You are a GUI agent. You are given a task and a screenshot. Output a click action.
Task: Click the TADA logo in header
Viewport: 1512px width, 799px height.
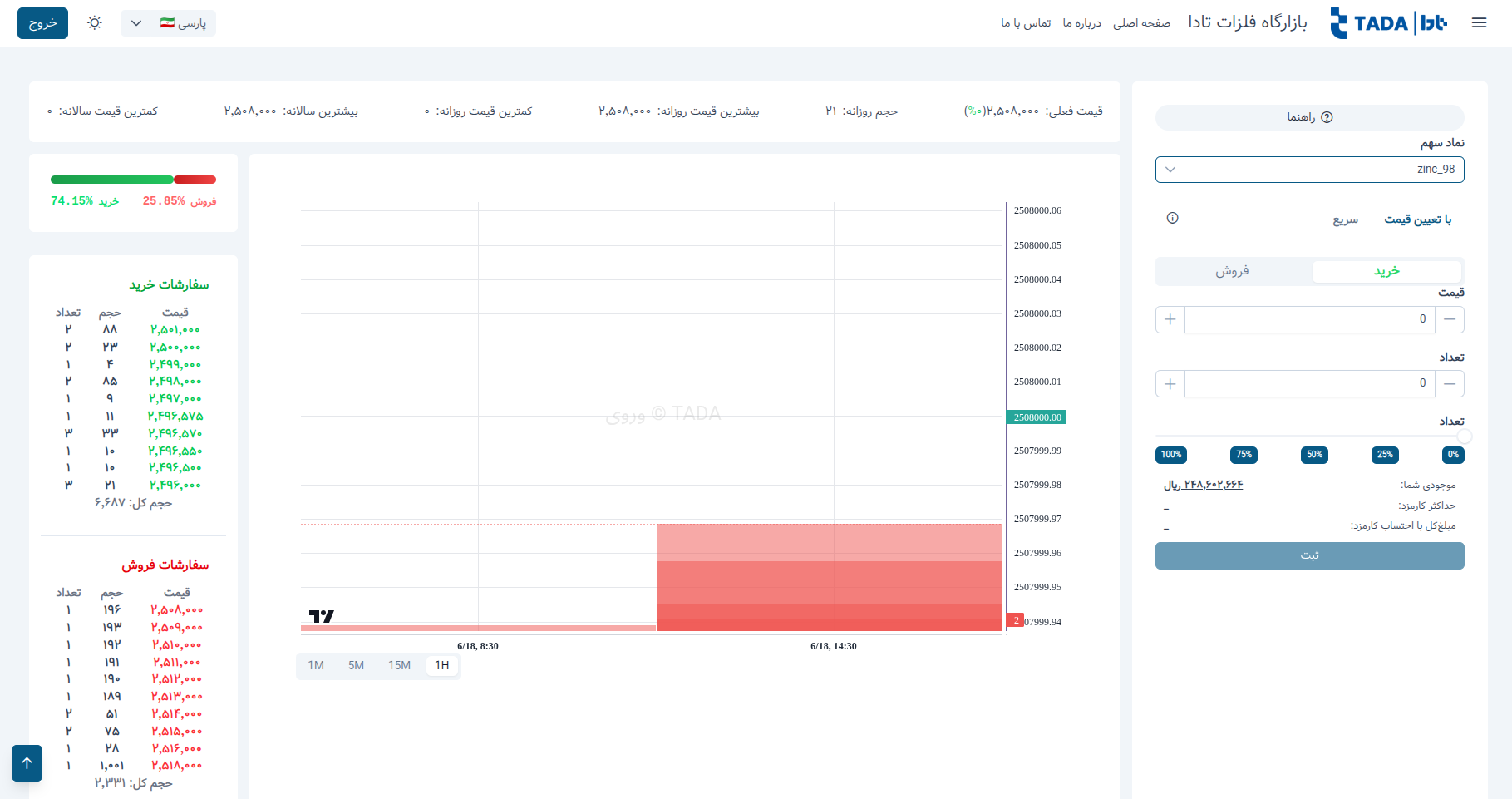click(x=1388, y=23)
